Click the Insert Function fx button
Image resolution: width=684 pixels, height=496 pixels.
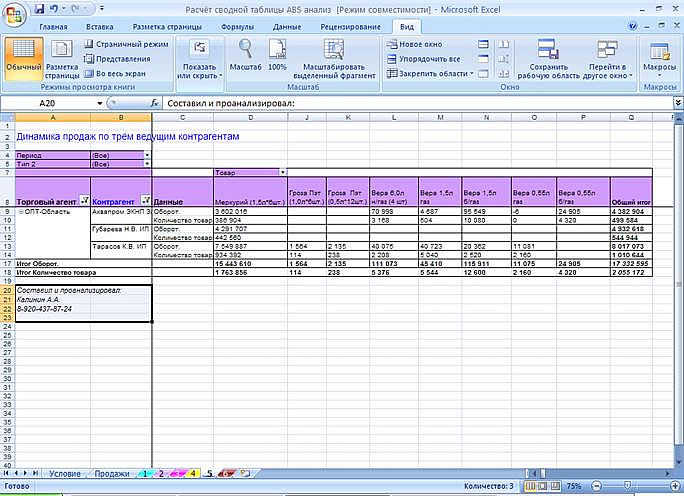pos(154,103)
